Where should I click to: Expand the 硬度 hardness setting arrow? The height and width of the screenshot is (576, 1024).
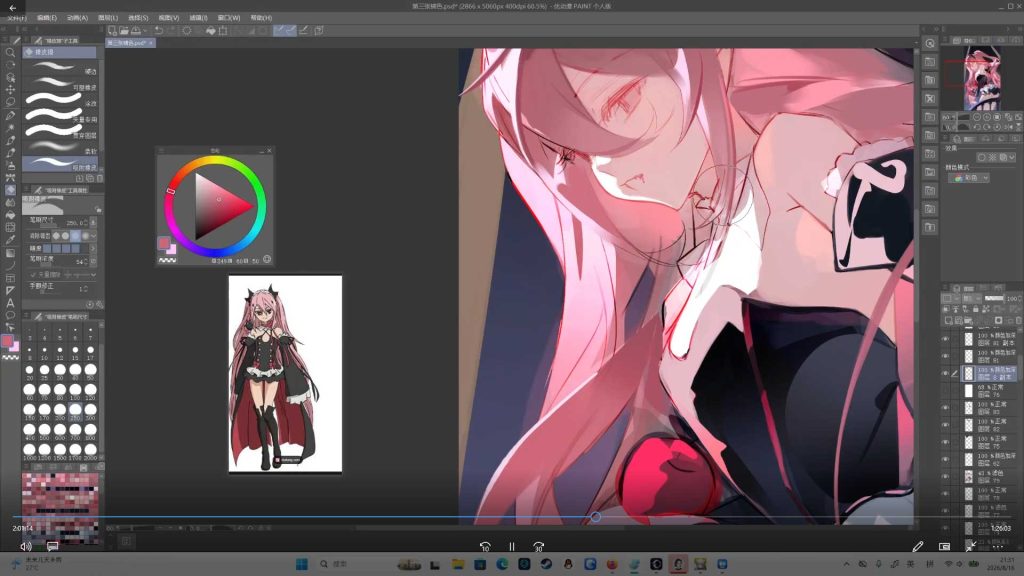pos(93,249)
